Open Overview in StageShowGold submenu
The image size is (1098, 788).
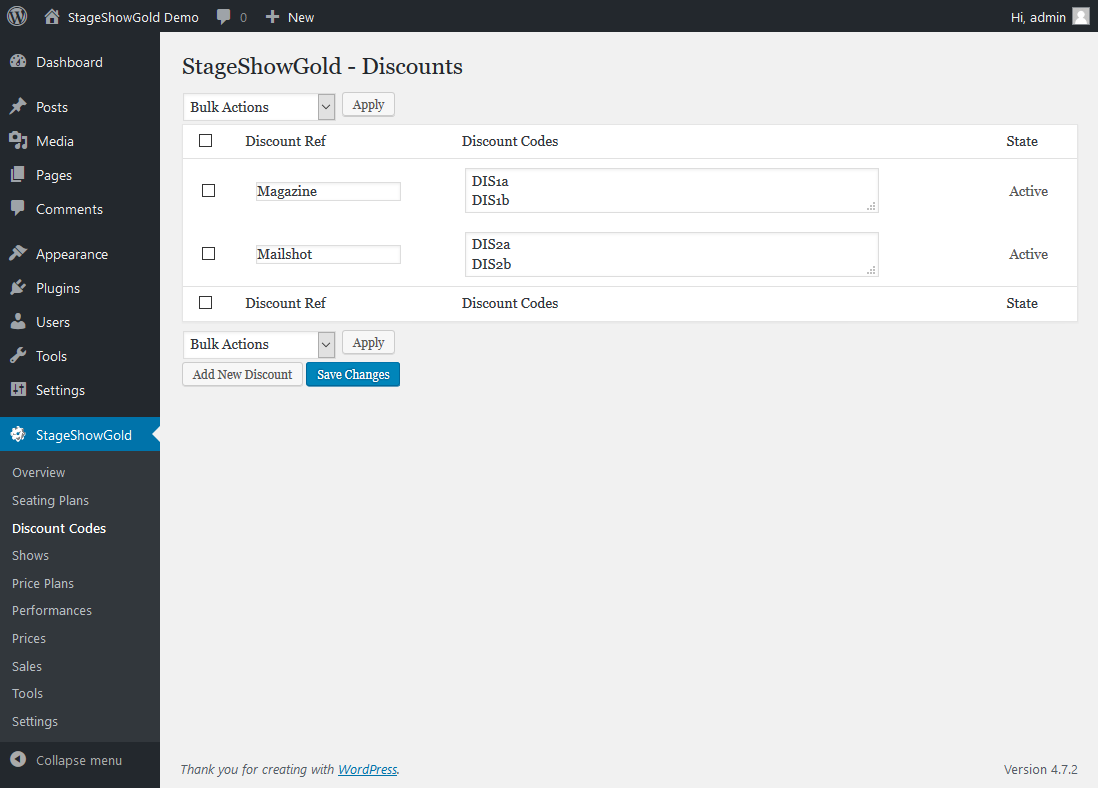(39, 473)
